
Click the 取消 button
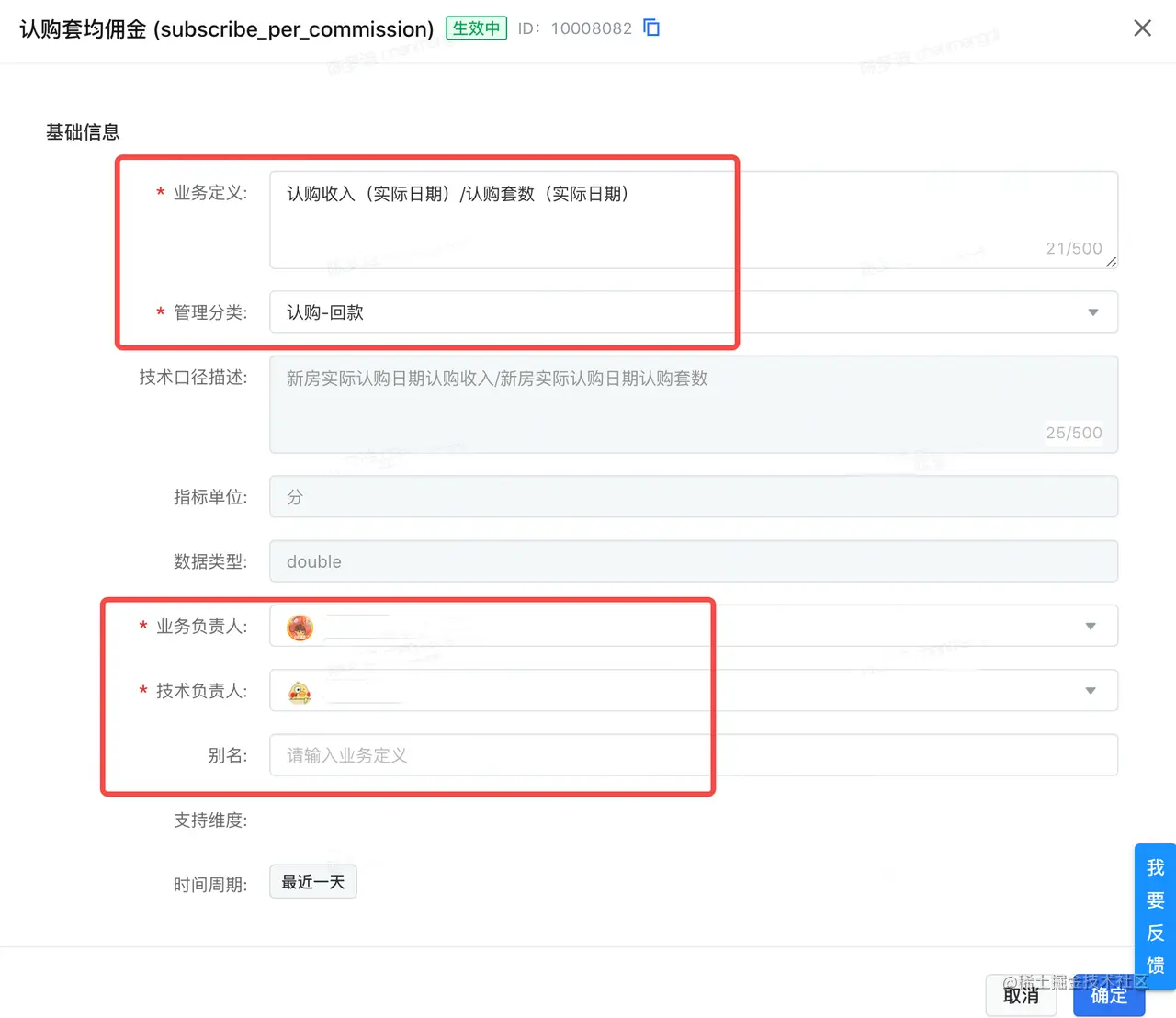1022,995
